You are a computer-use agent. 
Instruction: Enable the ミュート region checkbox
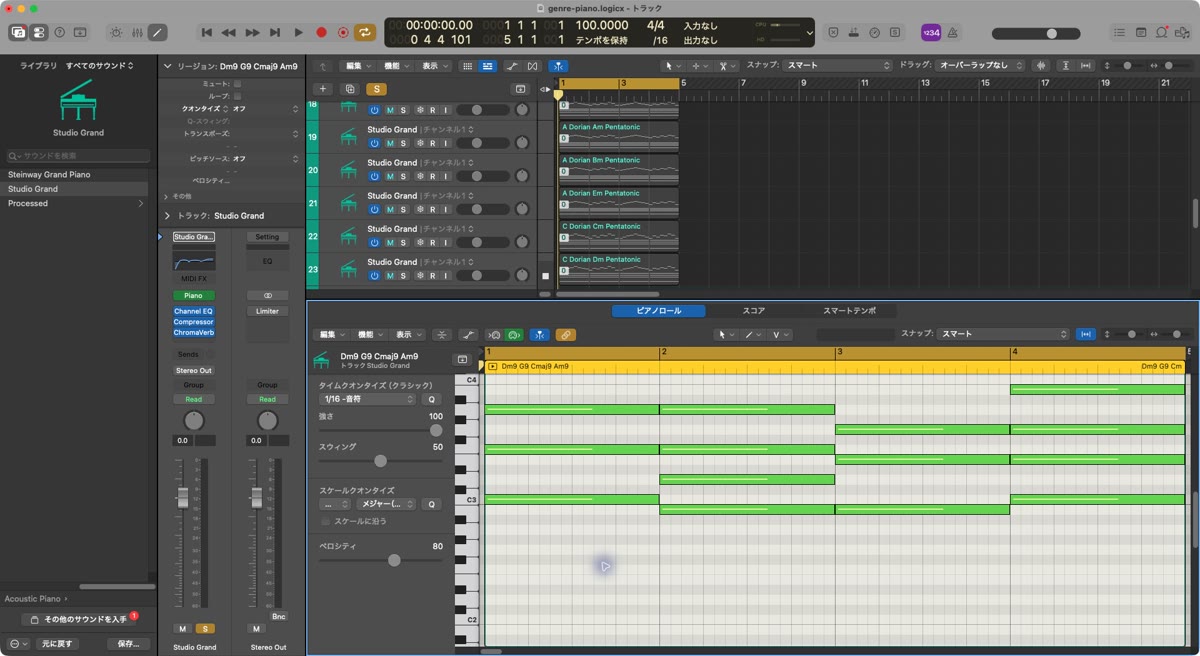click(x=237, y=84)
